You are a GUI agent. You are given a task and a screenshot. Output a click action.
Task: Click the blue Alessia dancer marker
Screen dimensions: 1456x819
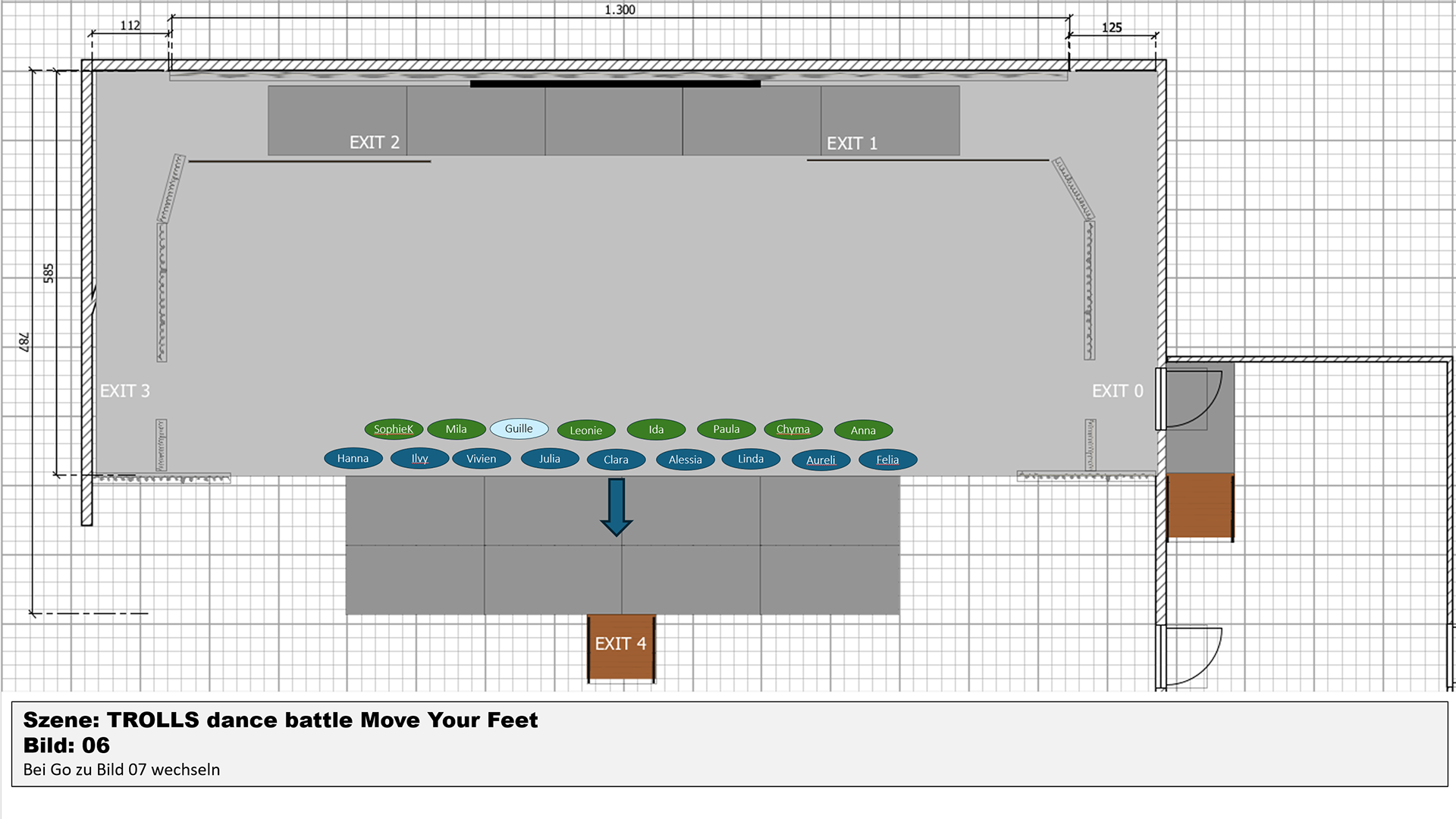point(685,460)
